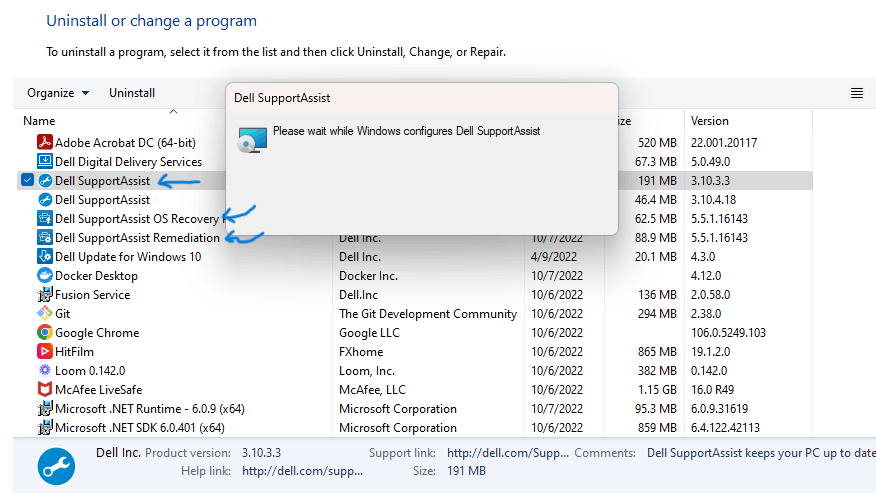Click Dell SupportAssist Remediation icon
This screenshot has height=493, width=876.
click(x=45, y=238)
